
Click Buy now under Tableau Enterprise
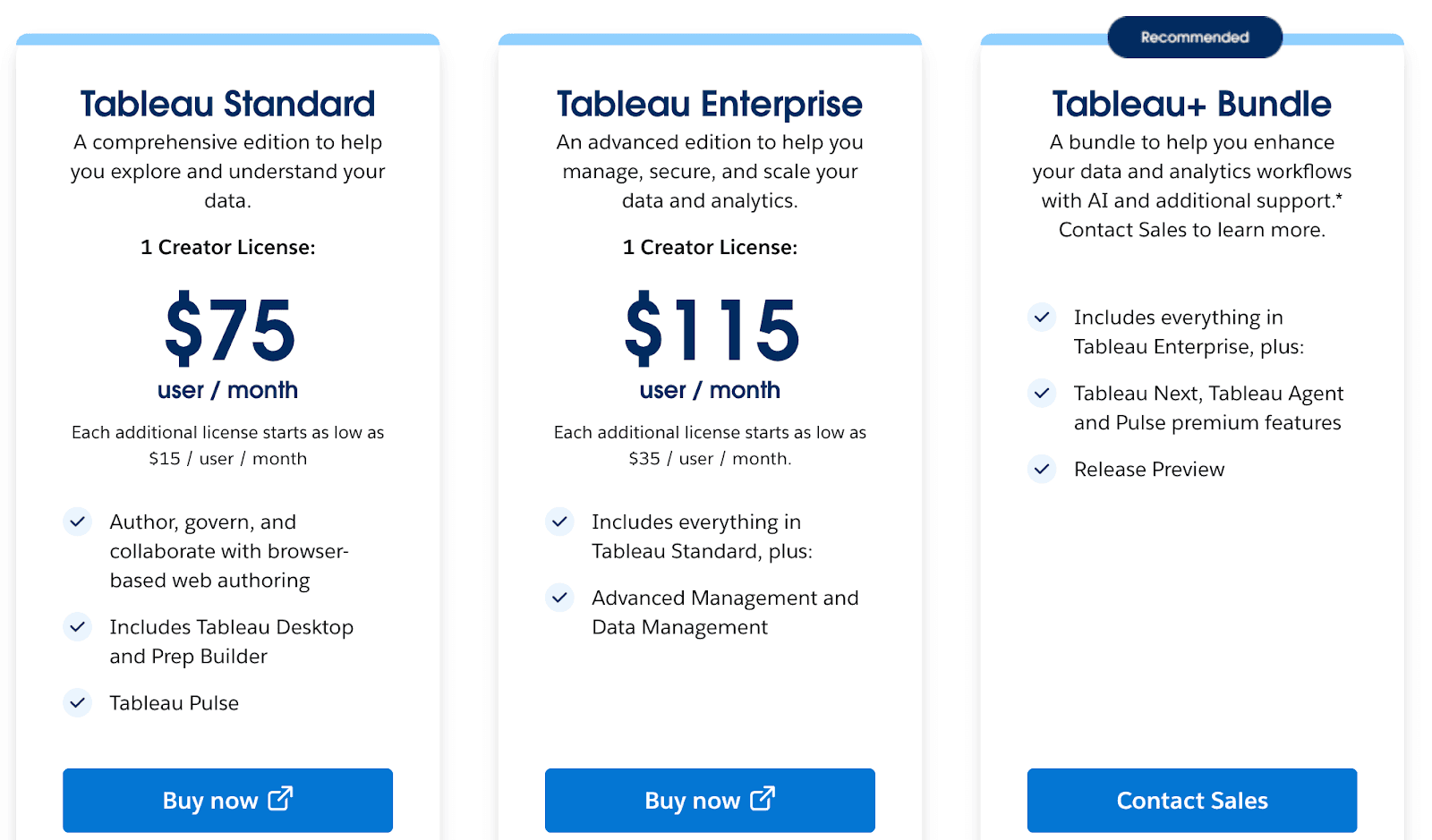pyautogui.click(x=710, y=800)
